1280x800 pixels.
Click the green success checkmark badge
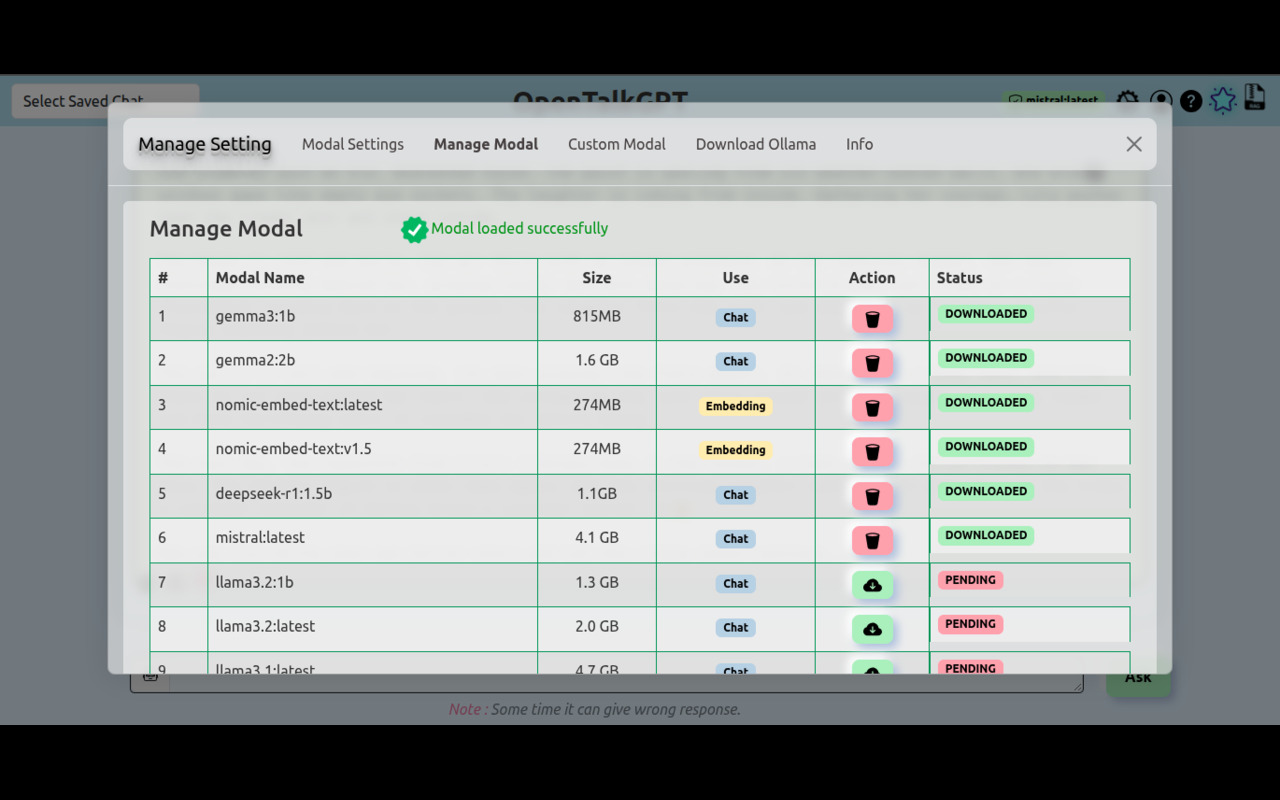pos(414,229)
